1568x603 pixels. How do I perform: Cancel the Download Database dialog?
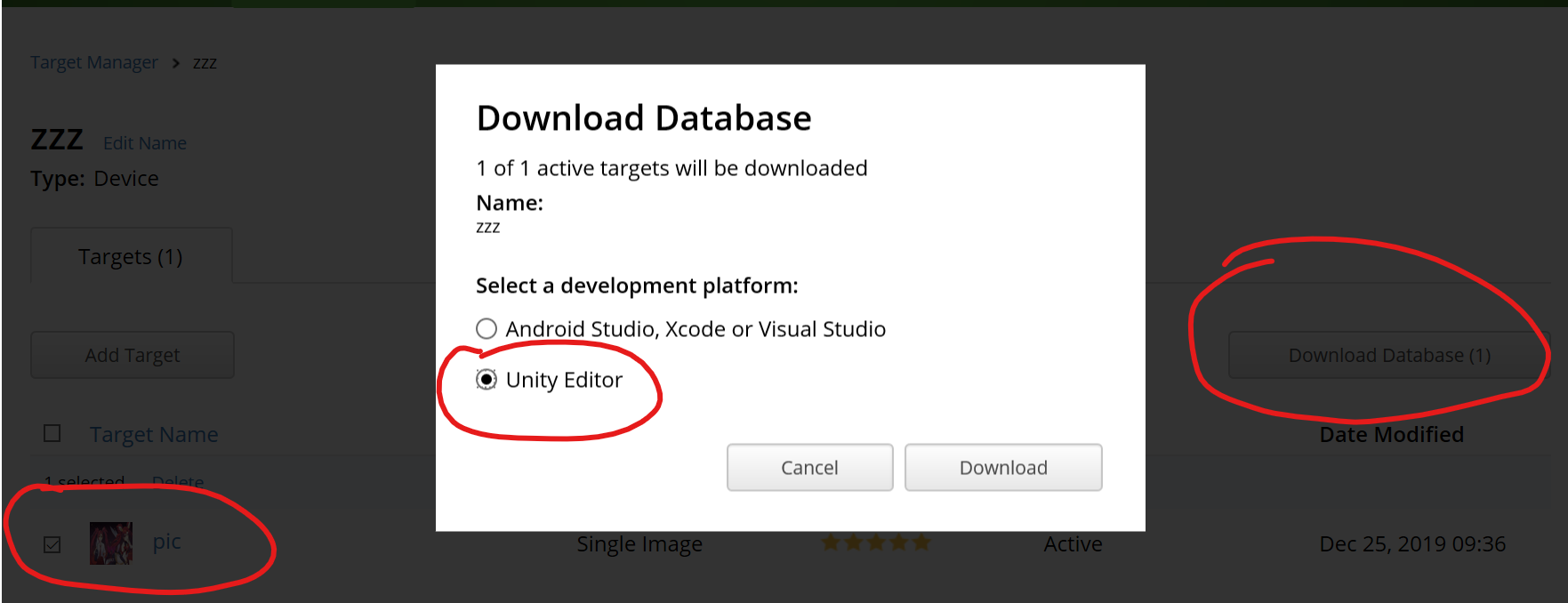809,468
